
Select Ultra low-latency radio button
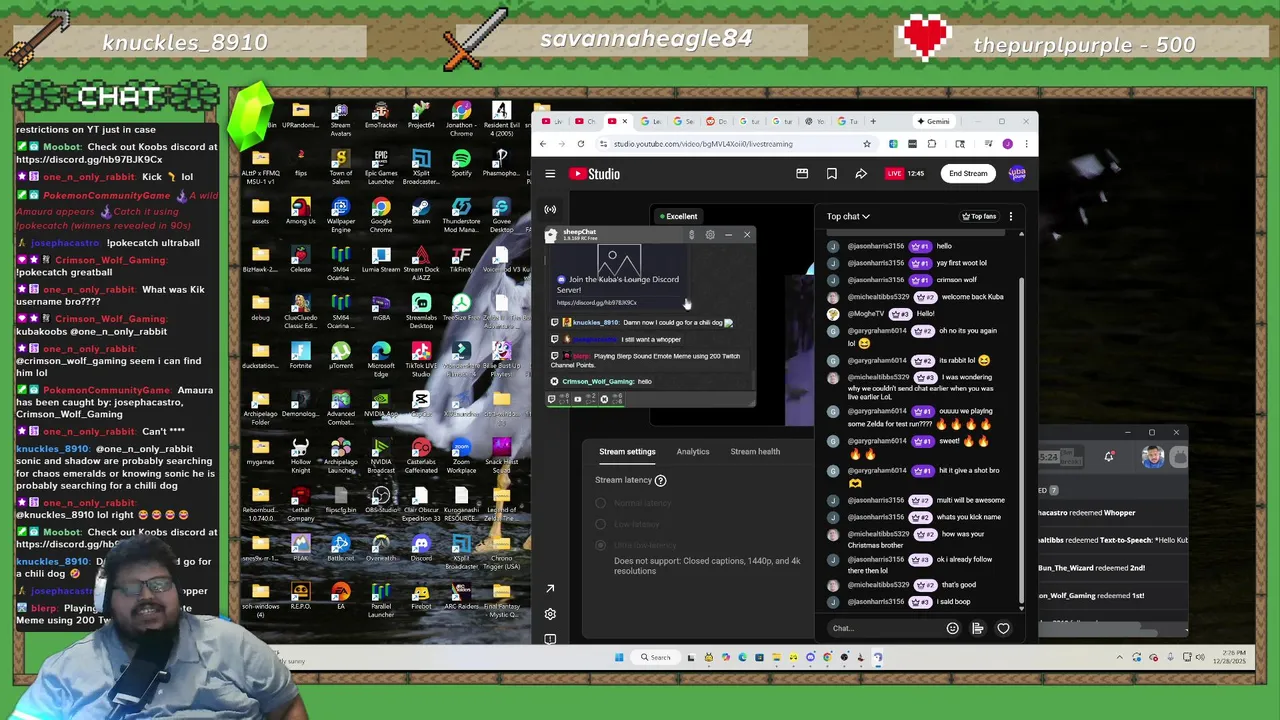[x=600, y=545]
